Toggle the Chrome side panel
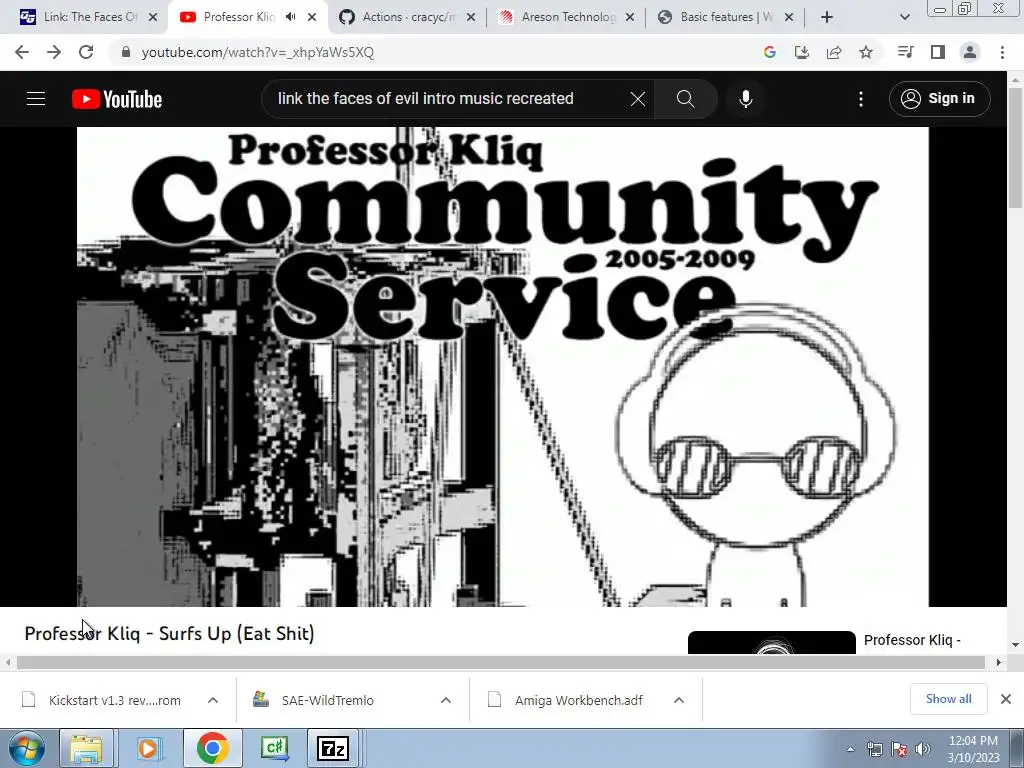1024x768 pixels. (x=938, y=52)
